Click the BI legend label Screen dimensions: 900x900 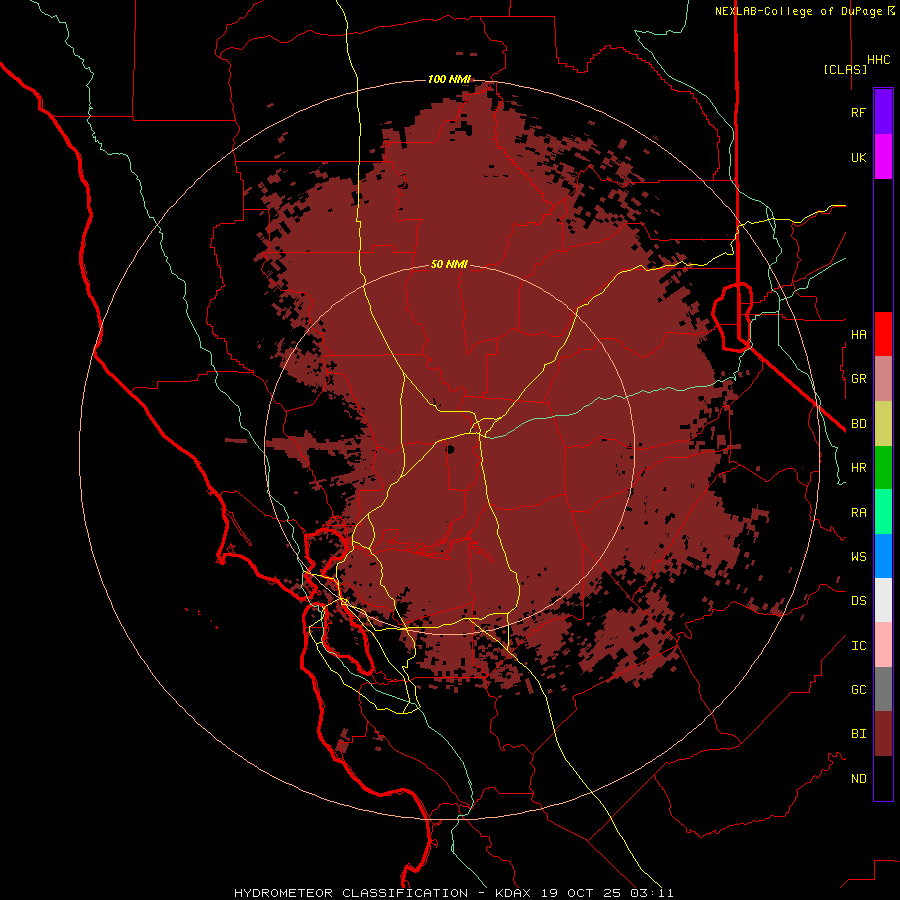pyautogui.click(x=858, y=734)
